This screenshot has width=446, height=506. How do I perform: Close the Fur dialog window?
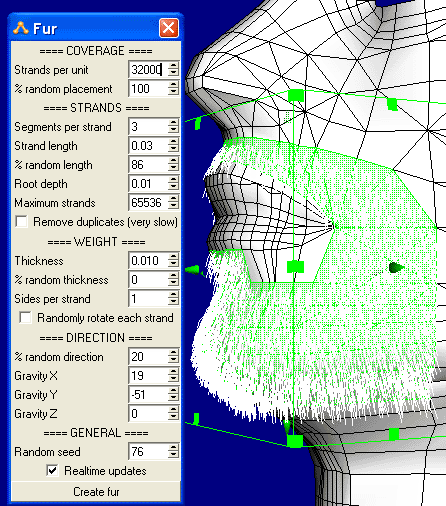coord(169,28)
